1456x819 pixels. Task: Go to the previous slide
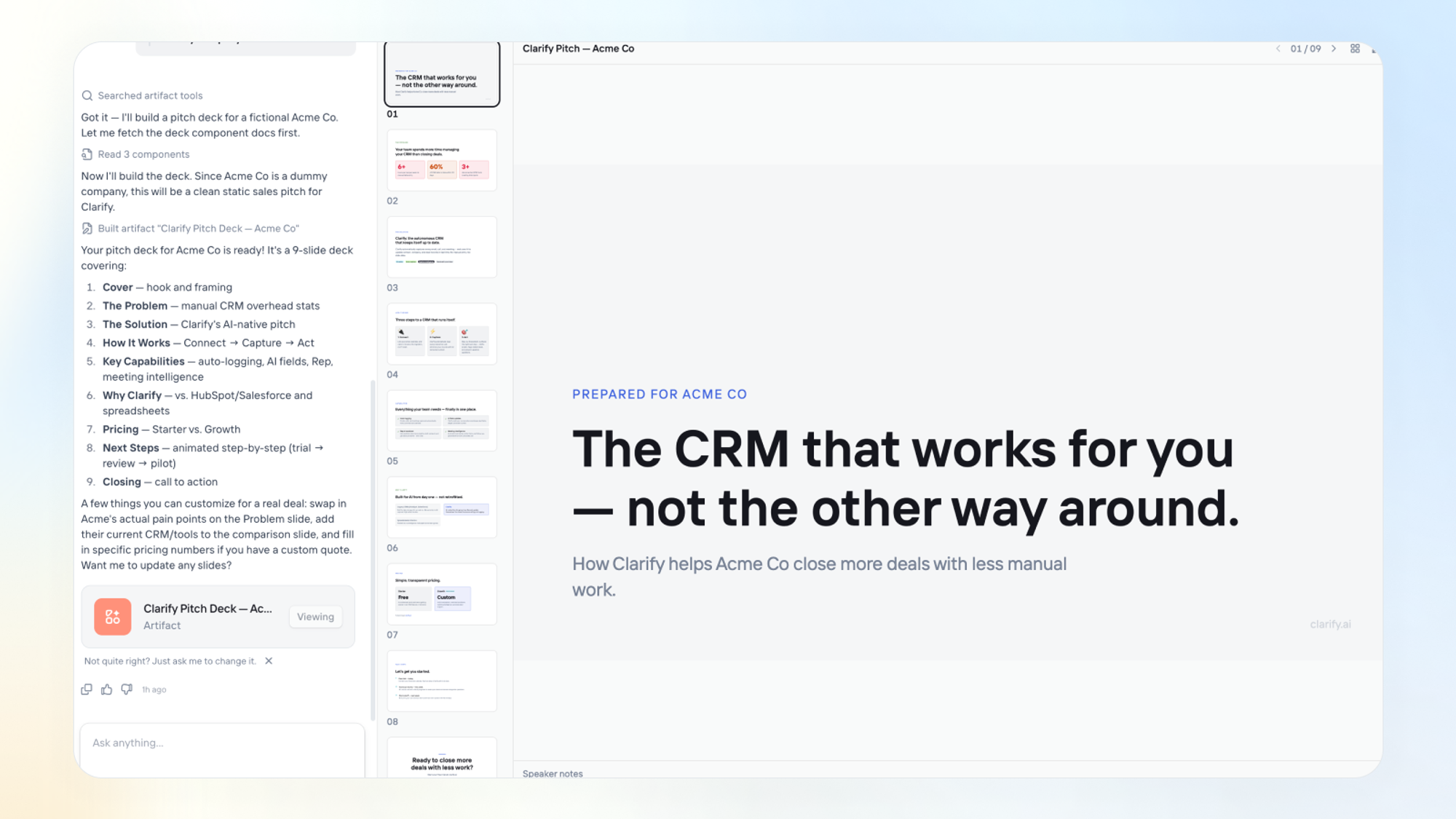point(1278,49)
